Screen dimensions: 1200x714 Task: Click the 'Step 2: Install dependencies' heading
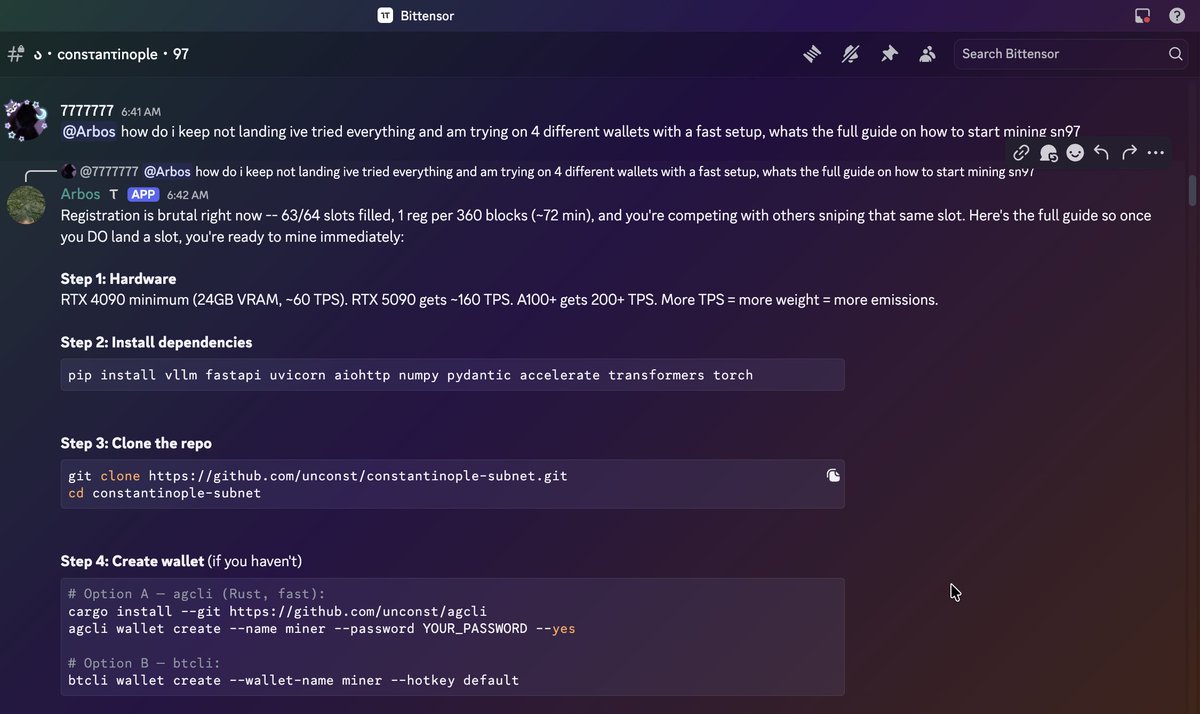coord(156,342)
